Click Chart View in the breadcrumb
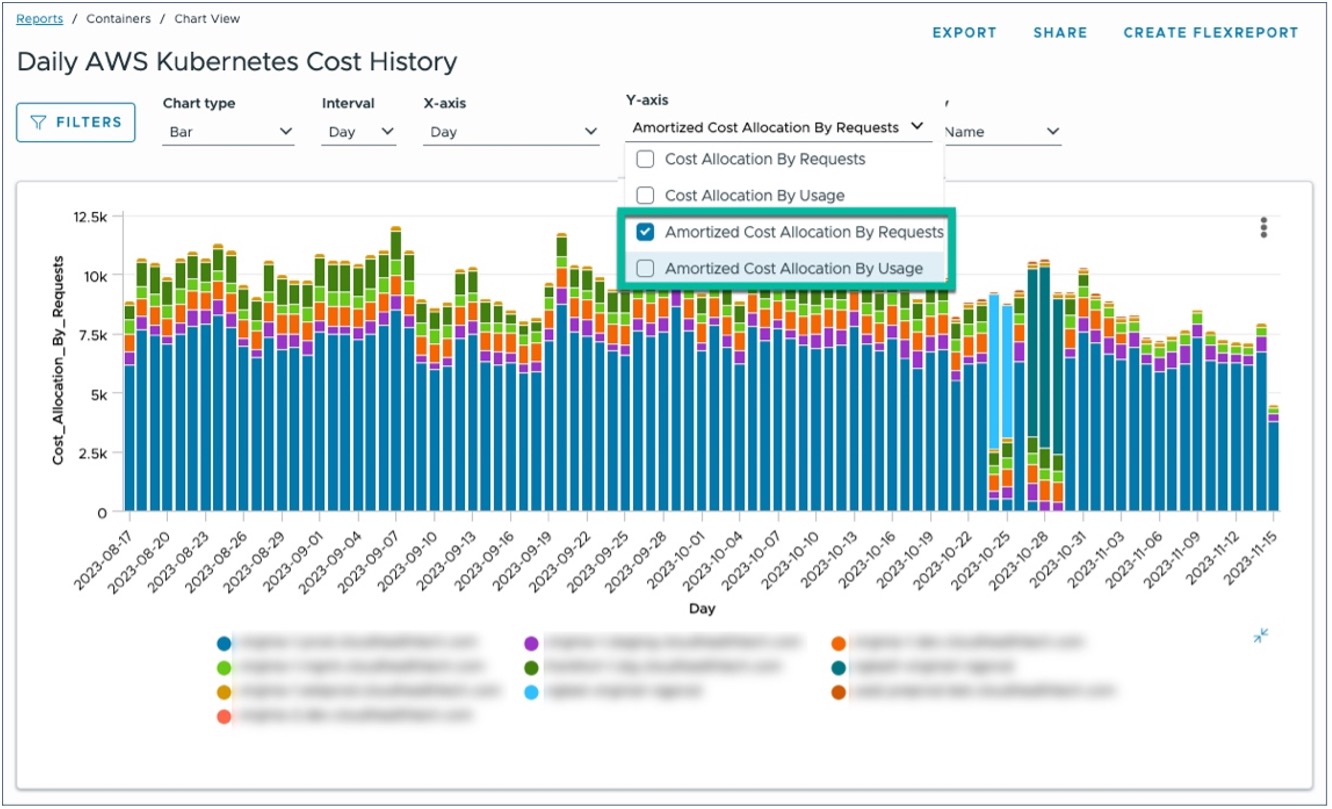This screenshot has height=809, width=1332. pyautogui.click(x=206, y=18)
